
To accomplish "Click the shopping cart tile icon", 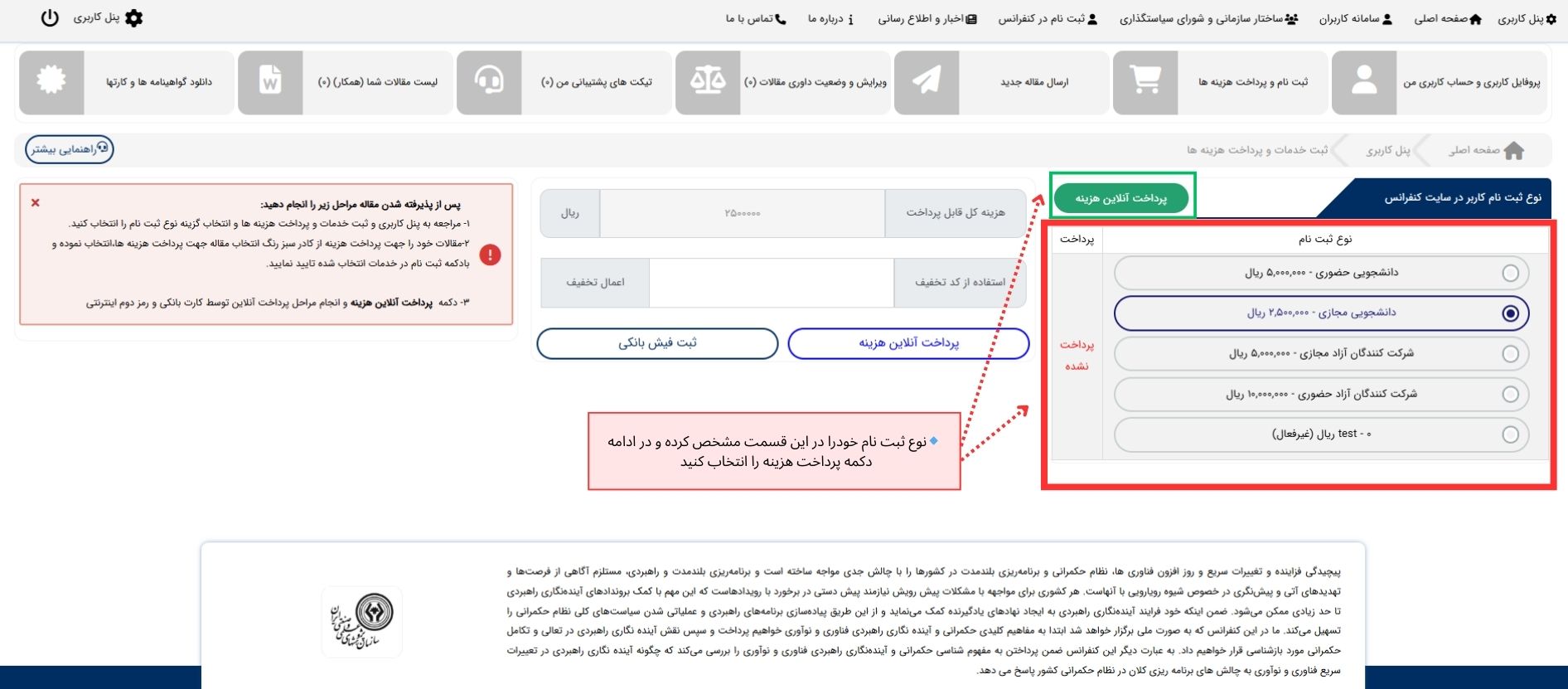I will pyautogui.click(x=1145, y=81).
